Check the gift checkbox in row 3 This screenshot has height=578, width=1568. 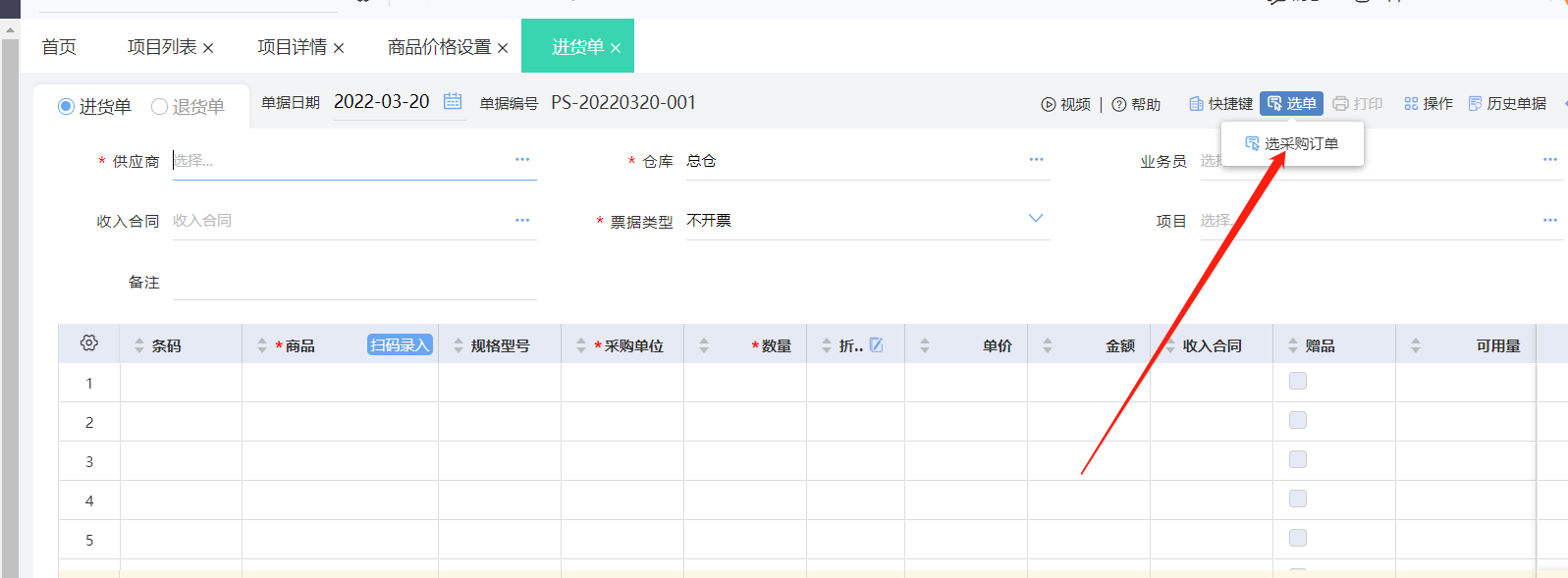tap(1298, 459)
